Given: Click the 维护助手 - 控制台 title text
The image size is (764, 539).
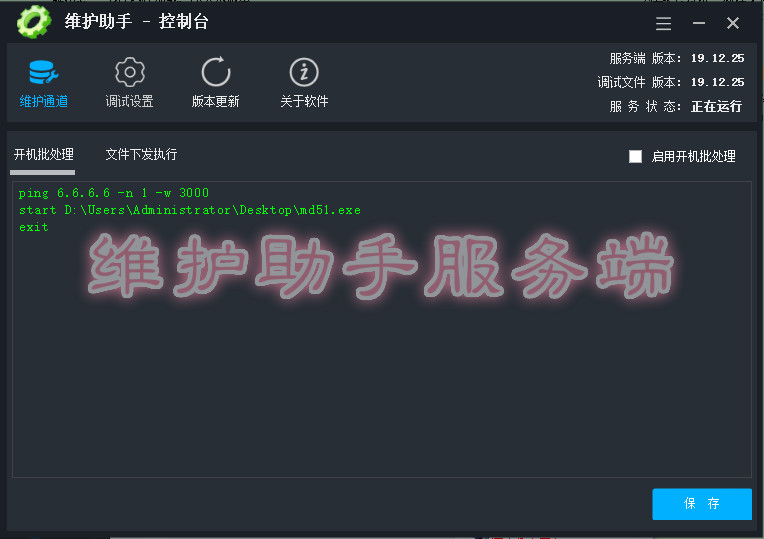Looking at the screenshot, I should pos(136,21).
